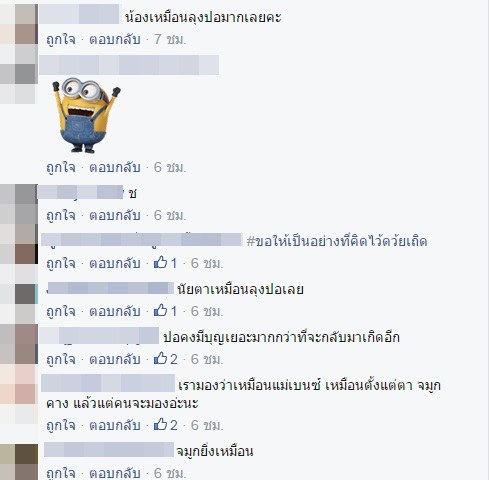Like the จมูกยิ่งเหมือน comment with ถูกใจ
This screenshot has width=489, height=480.
61,473
